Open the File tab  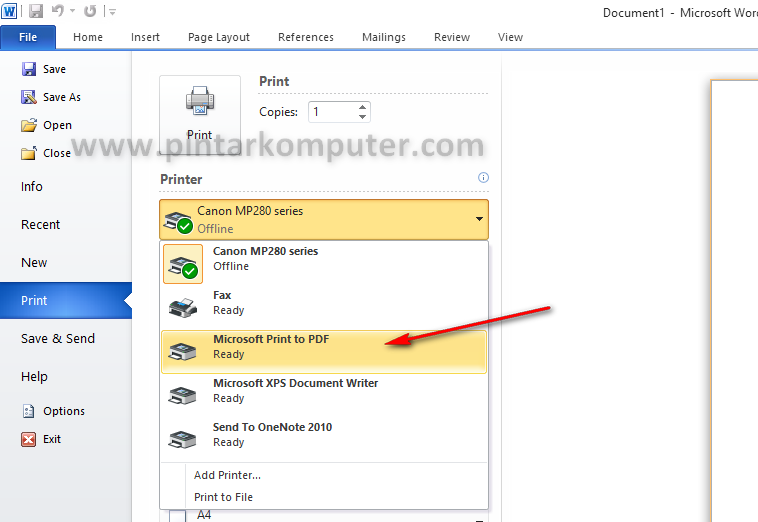click(x=28, y=37)
